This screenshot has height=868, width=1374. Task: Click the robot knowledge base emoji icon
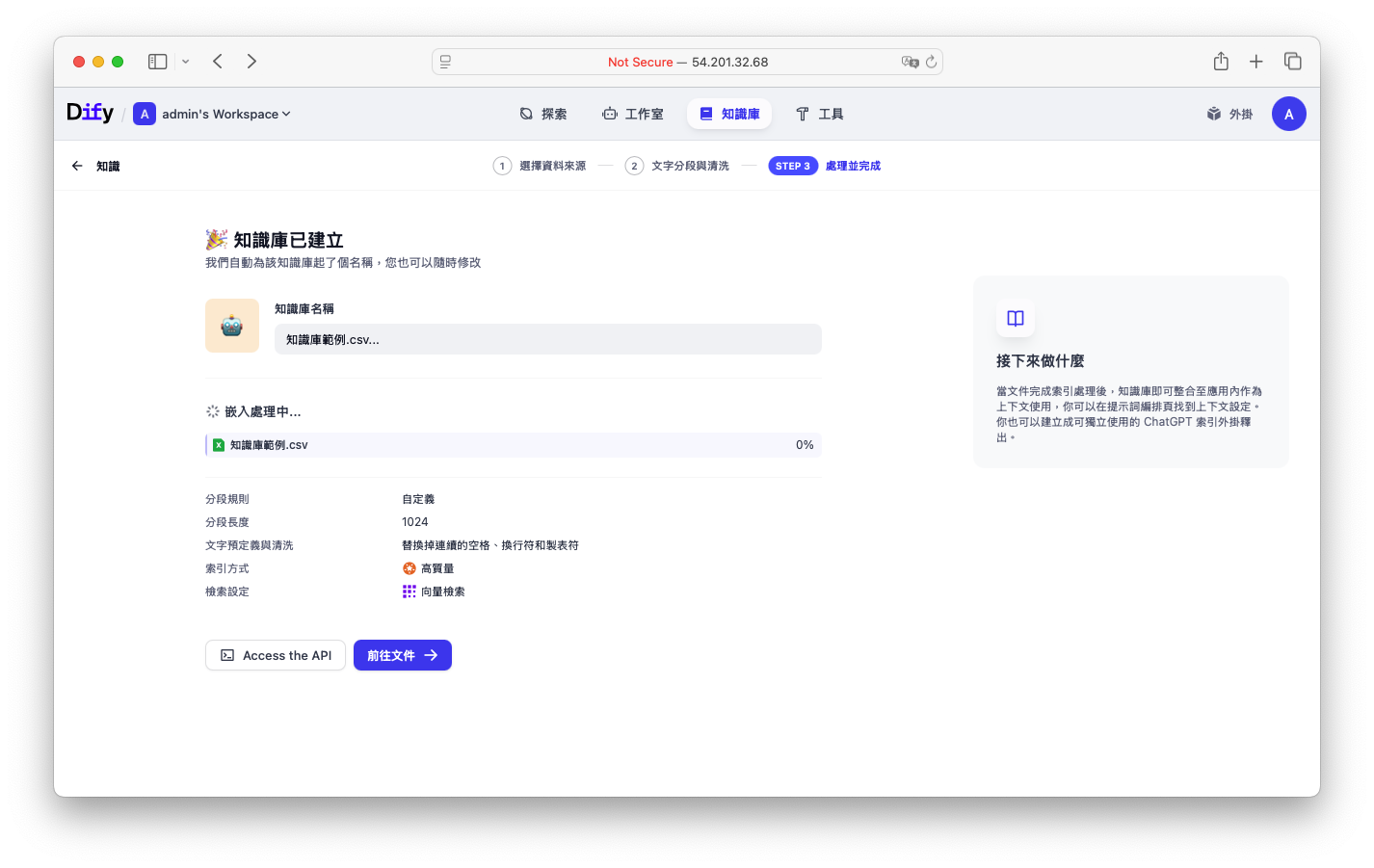coord(232,326)
